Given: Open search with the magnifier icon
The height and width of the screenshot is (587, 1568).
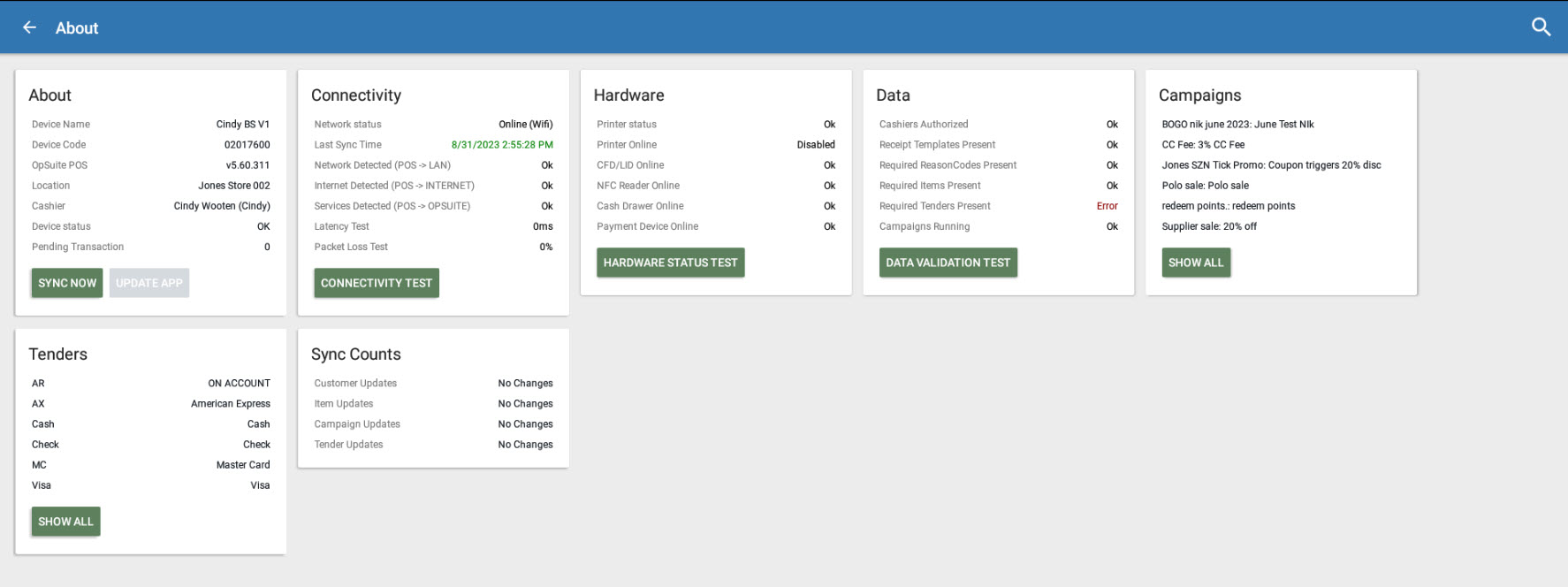Looking at the screenshot, I should tap(1541, 27).
